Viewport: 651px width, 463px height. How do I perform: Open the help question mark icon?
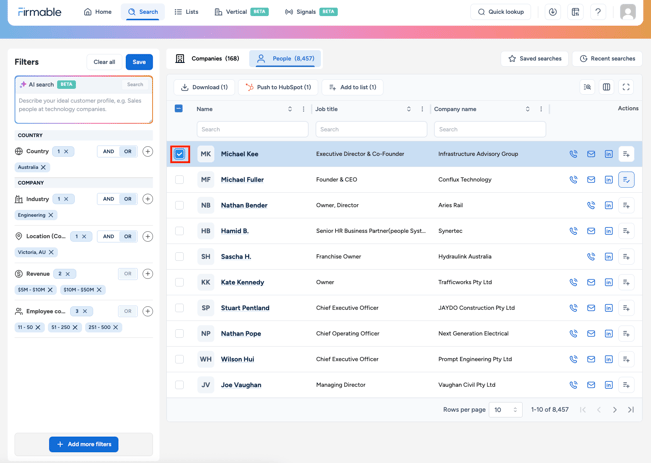tap(598, 12)
